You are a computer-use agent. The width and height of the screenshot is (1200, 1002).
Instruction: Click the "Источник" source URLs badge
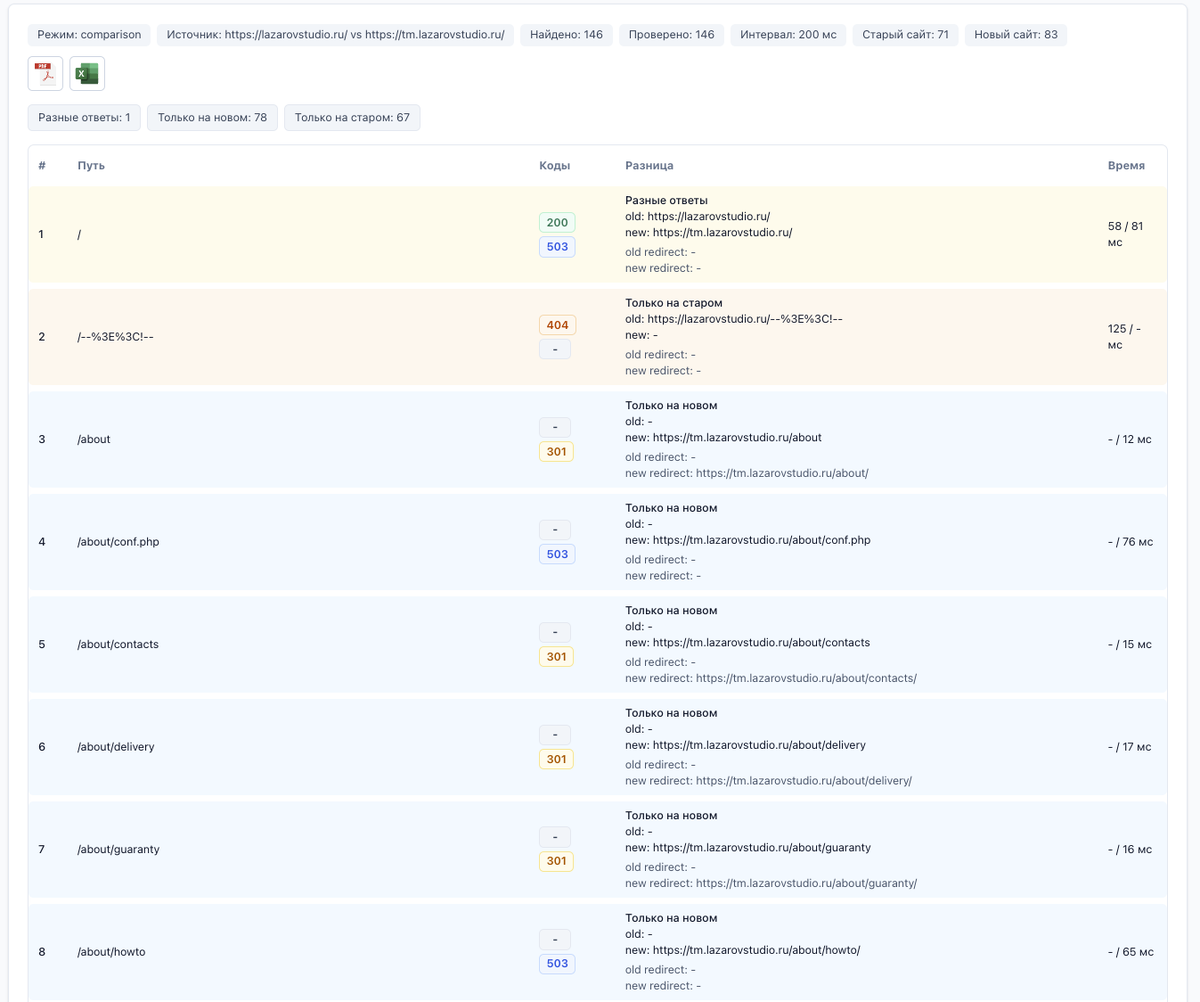click(335, 35)
